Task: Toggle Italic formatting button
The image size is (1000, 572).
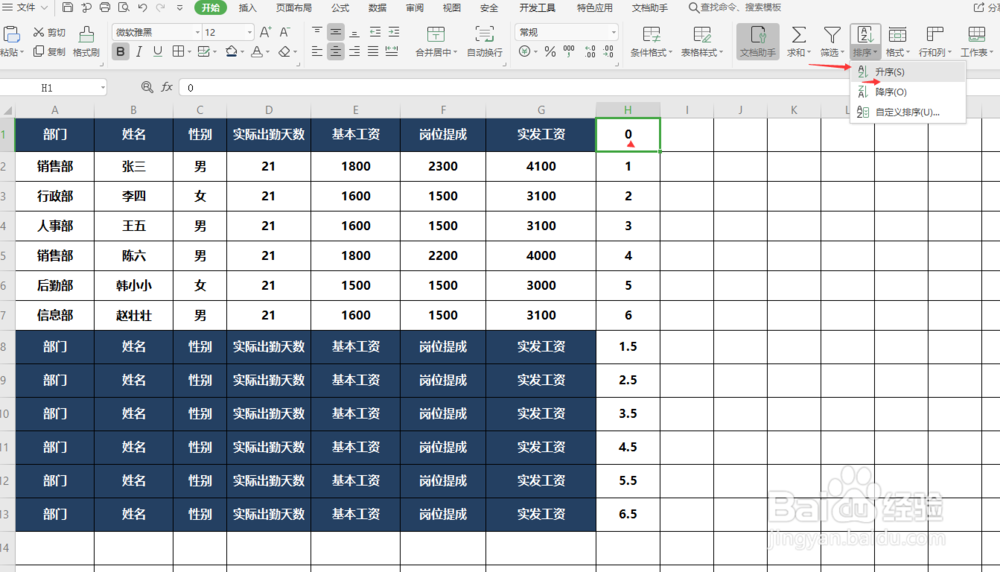Action: pos(138,52)
